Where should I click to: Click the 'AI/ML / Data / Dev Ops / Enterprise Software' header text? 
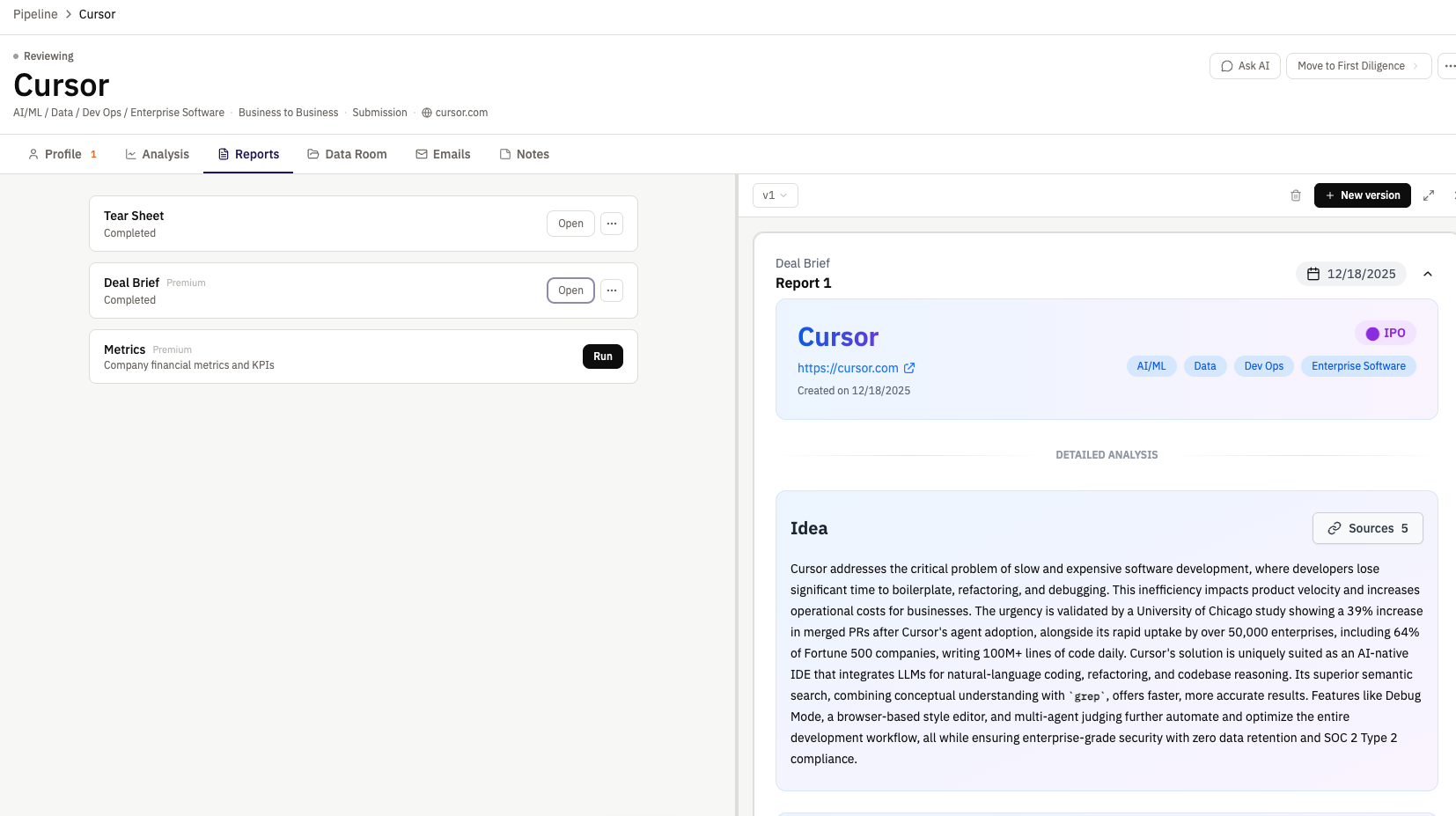pos(119,113)
